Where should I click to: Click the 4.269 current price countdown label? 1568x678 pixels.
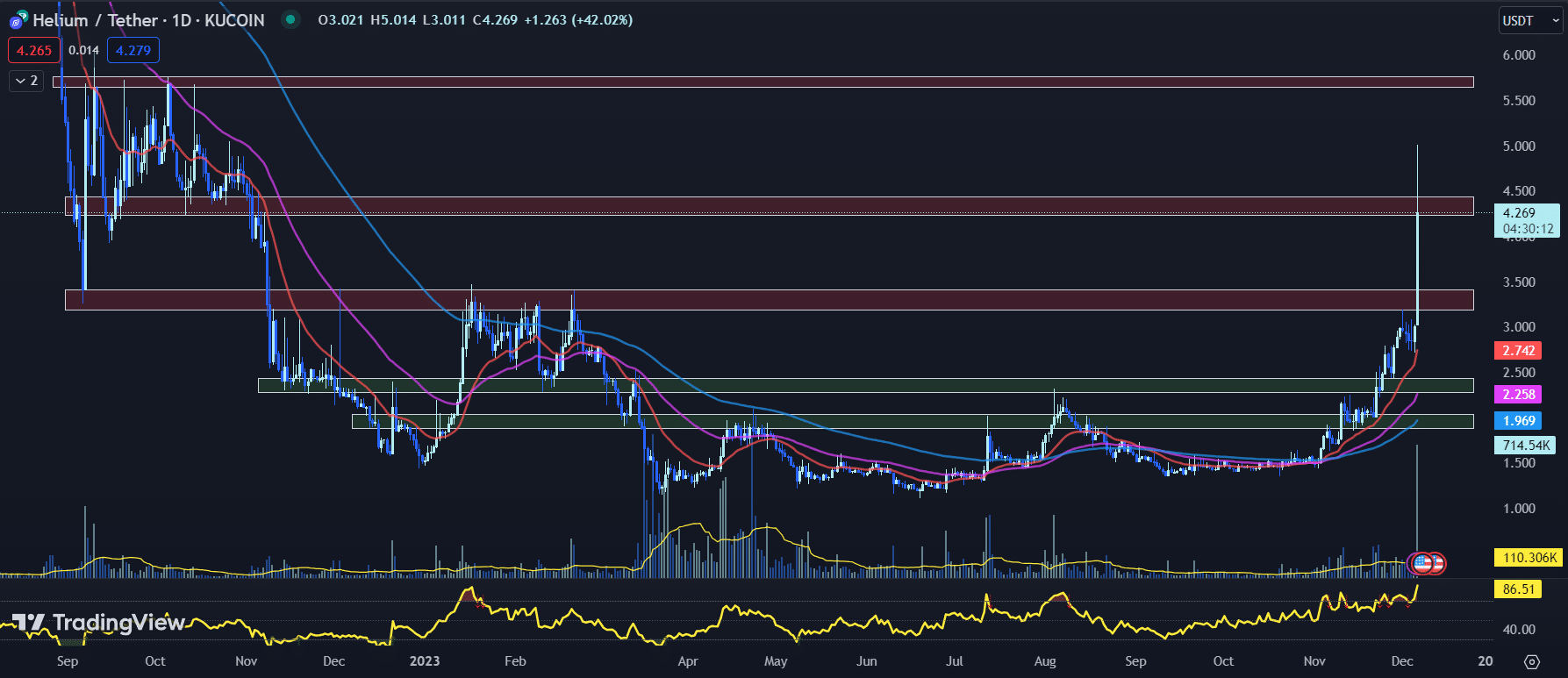point(1527,221)
